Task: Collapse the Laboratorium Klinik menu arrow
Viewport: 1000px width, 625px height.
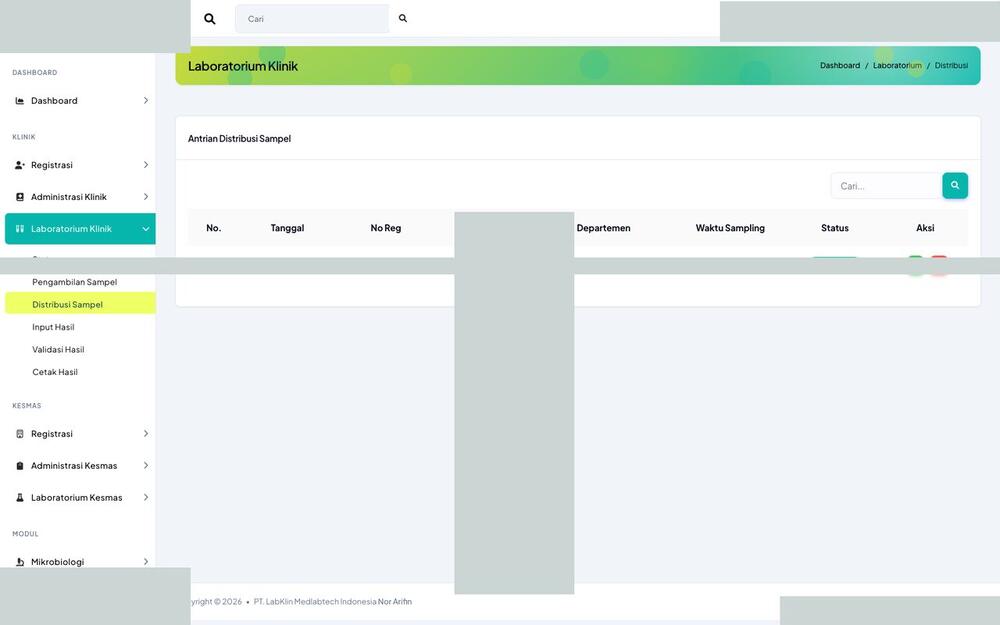Action: (146, 229)
